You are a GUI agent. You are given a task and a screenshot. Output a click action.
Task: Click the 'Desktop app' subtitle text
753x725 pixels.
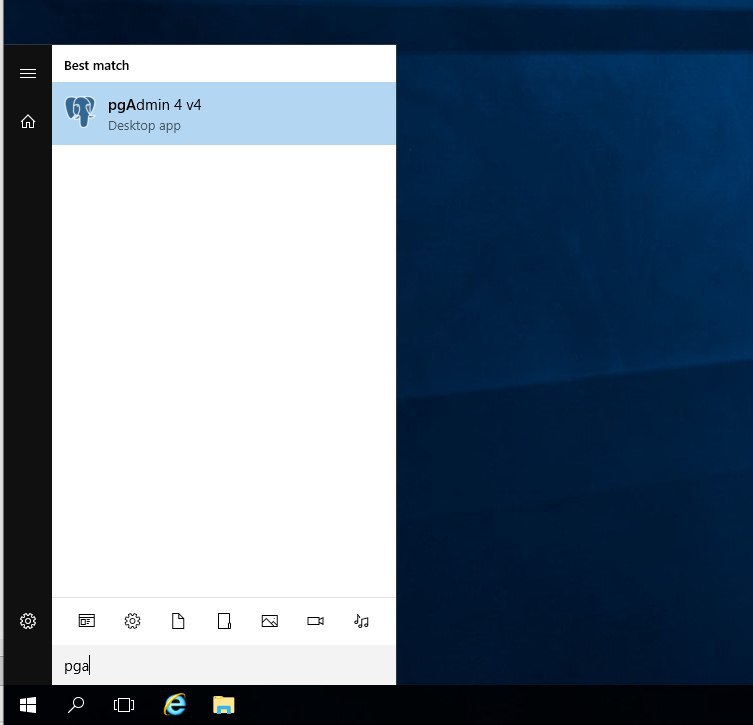pos(144,126)
